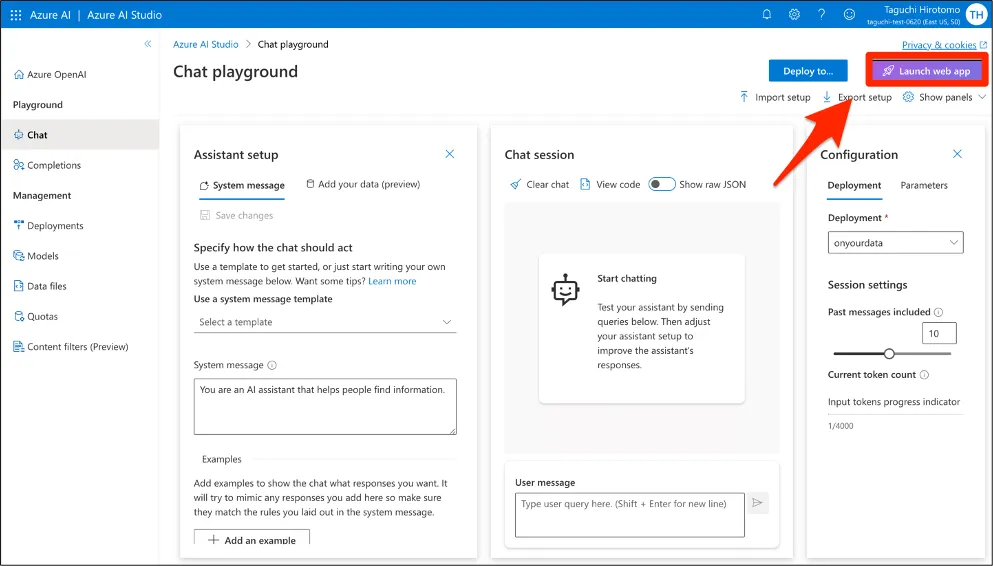
Task: Switch to Add your data (preview) tab
Action: coord(363,184)
